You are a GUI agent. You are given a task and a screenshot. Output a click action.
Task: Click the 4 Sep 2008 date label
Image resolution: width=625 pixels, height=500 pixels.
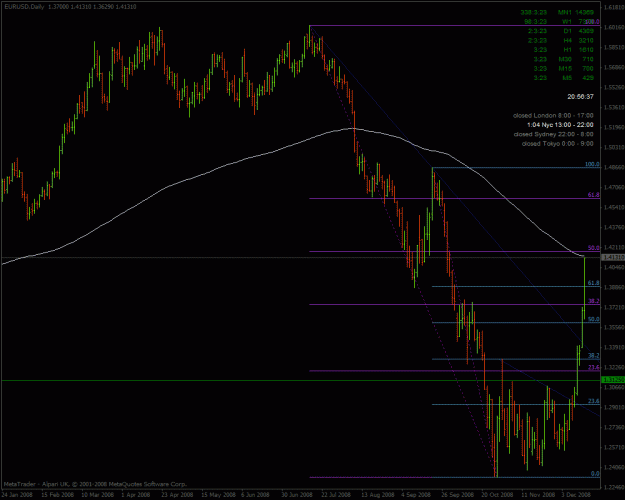pos(416,495)
